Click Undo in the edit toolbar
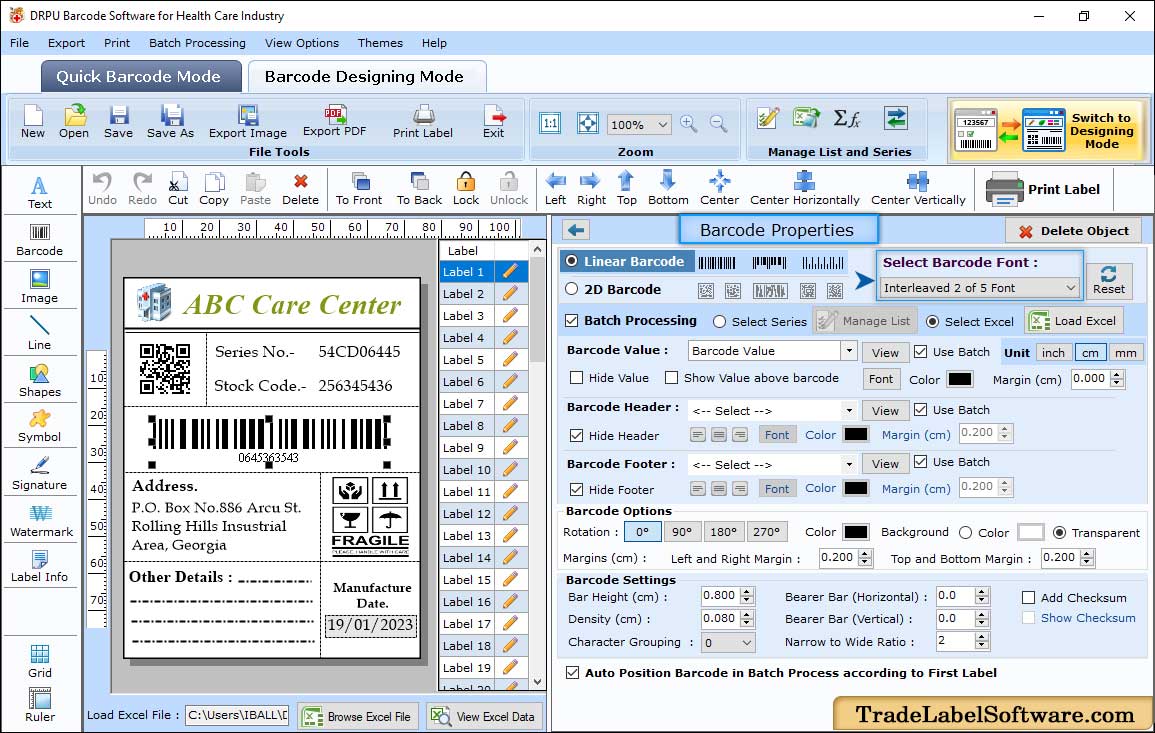 [102, 189]
